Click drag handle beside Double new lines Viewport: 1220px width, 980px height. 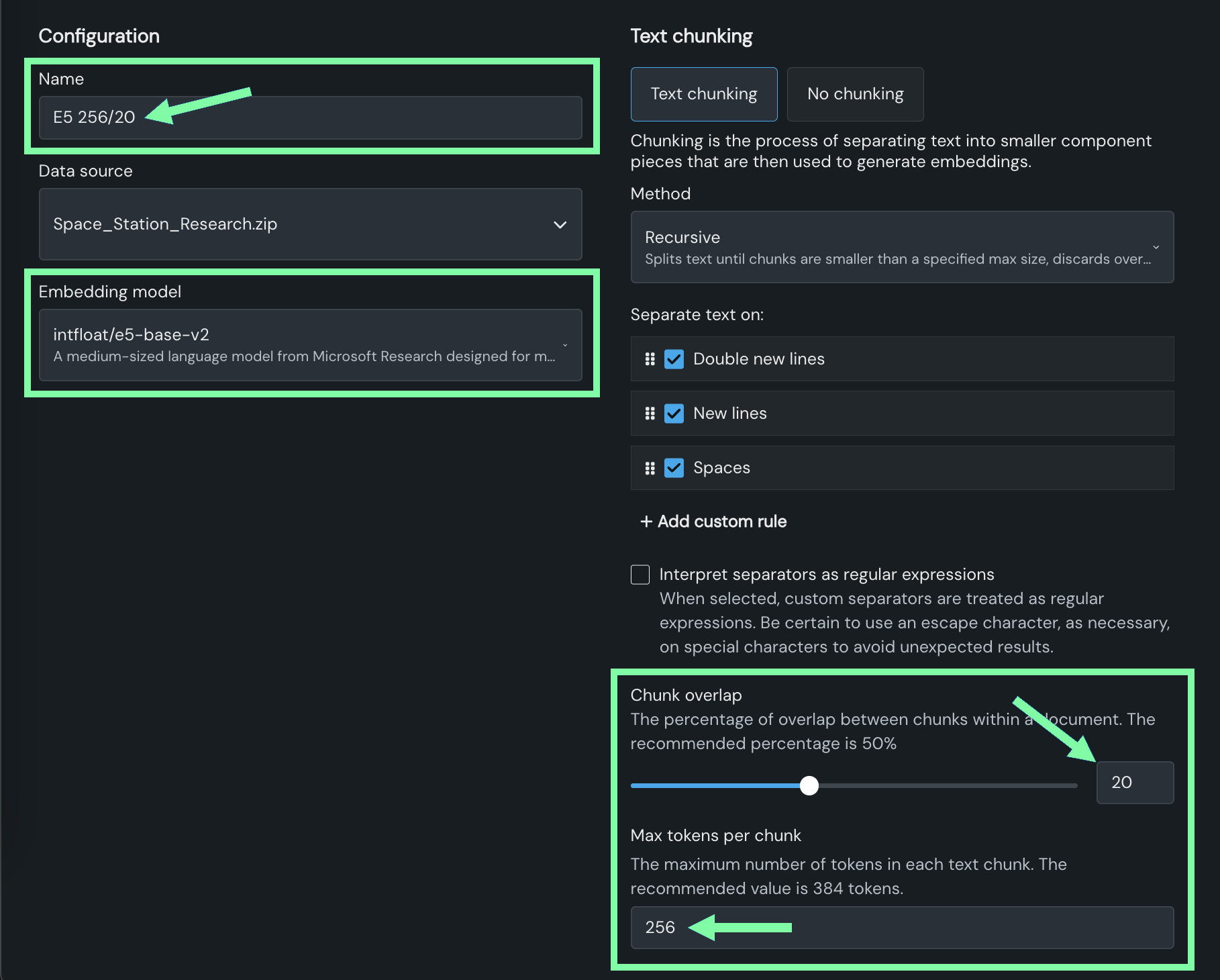click(x=650, y=359)
